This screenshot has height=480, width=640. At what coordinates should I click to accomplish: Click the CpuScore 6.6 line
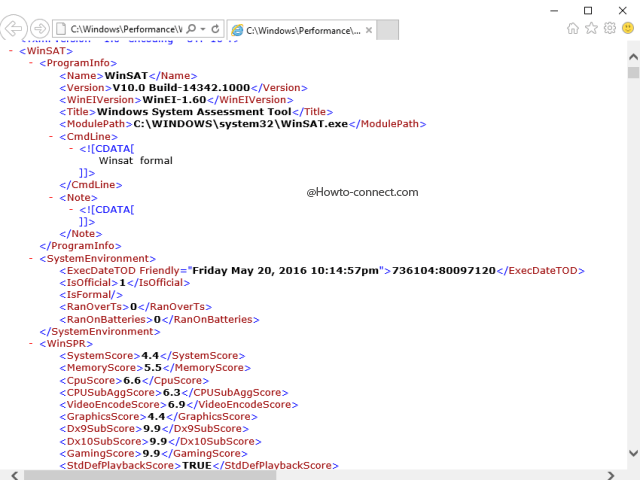pos(134,380)
